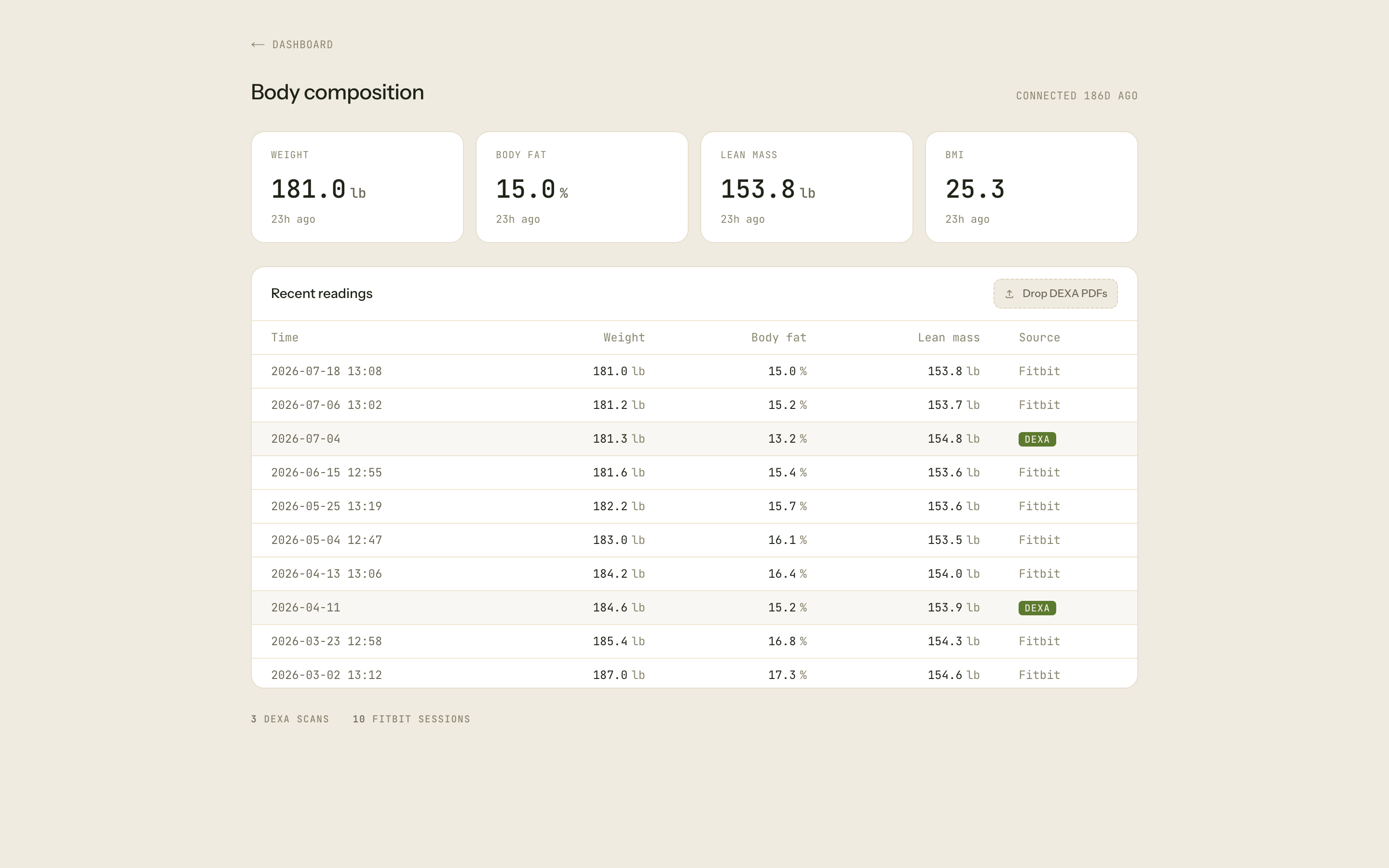Click the 183.0 lb weight value

coord(619,540)
